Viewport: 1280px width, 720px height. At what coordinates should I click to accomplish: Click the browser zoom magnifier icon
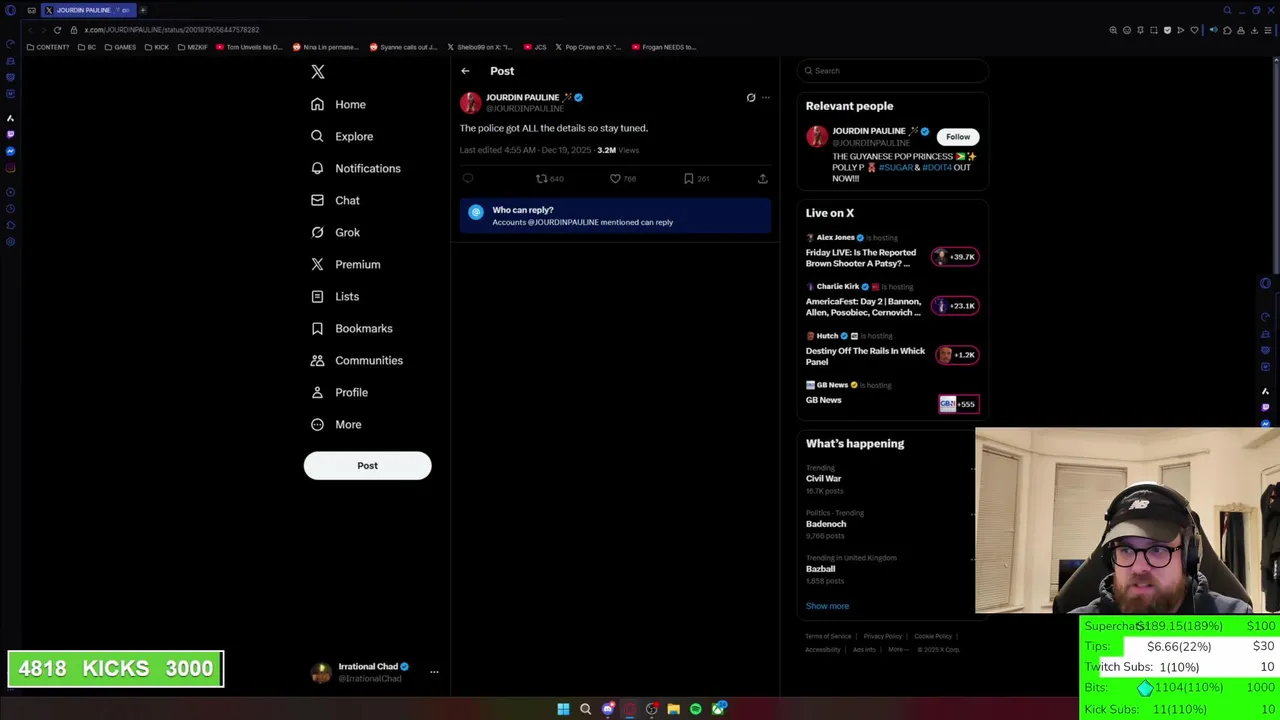[x=1113, y=30]
